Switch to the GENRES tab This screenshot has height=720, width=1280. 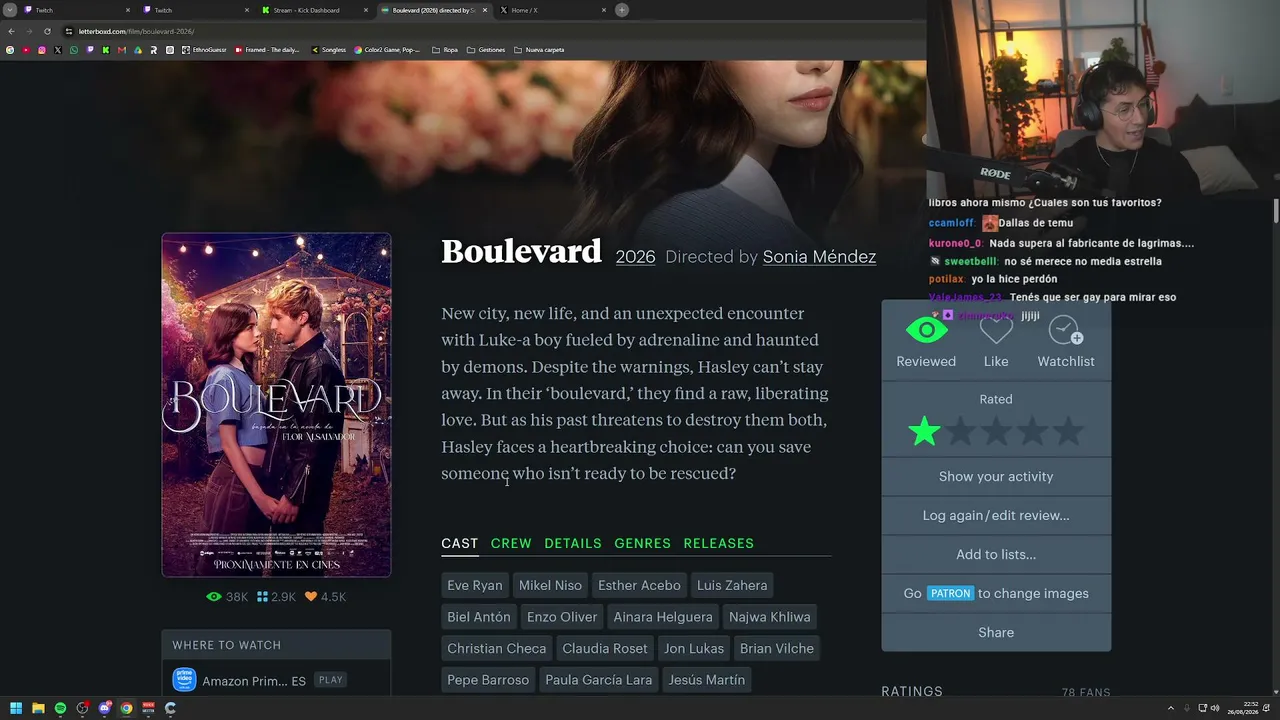click(x=643, y=543)
